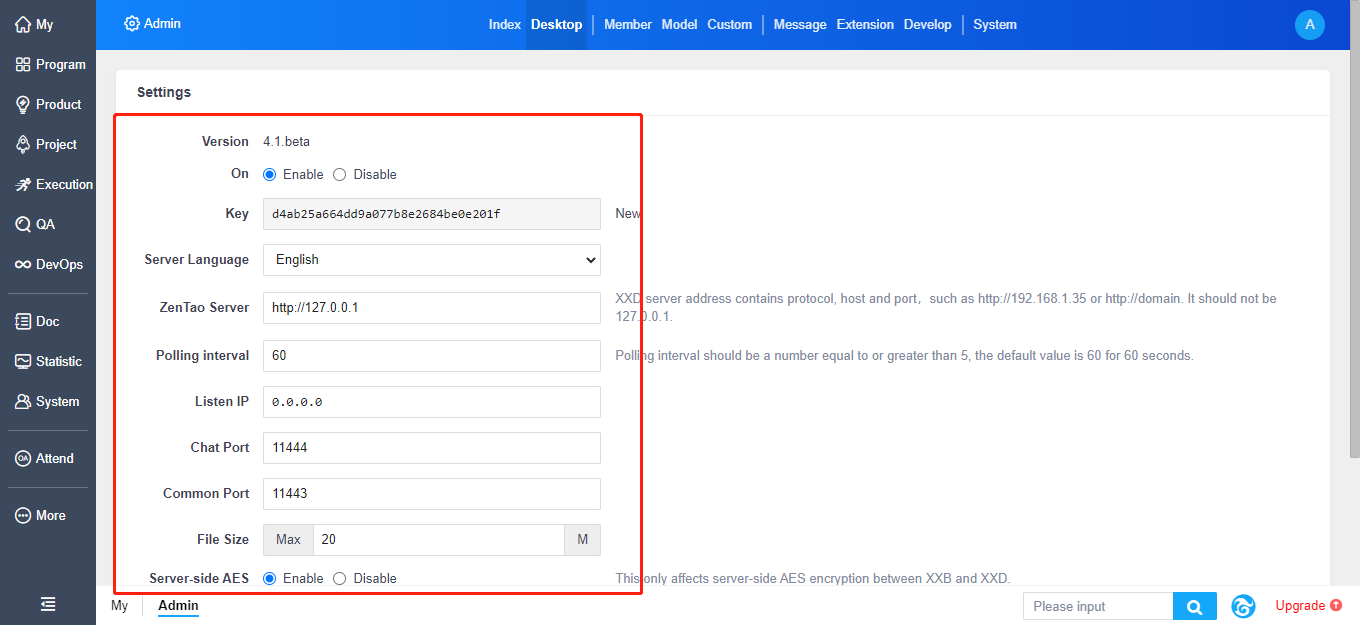Expand the Server Language dropdown
The height and width of the screenshot is (625, 1360).
click(431, 259)
